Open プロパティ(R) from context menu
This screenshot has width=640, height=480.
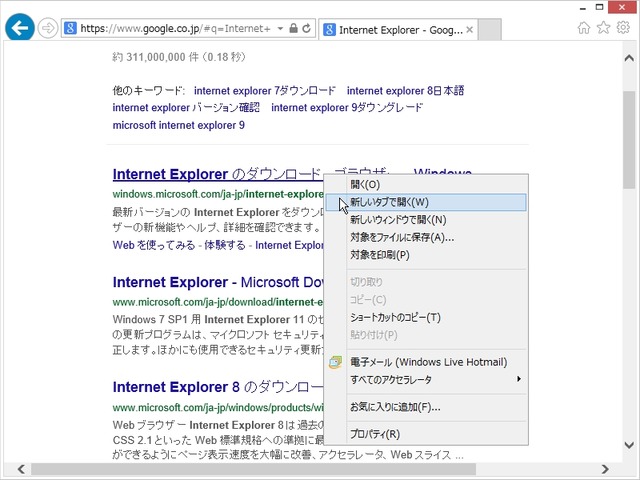426,434
